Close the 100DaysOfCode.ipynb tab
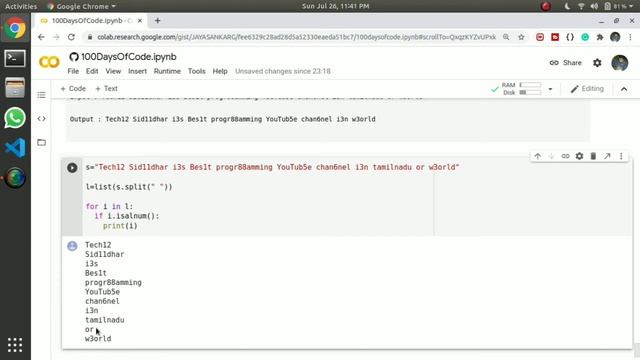The image size is (640, 360). [140, 20]
